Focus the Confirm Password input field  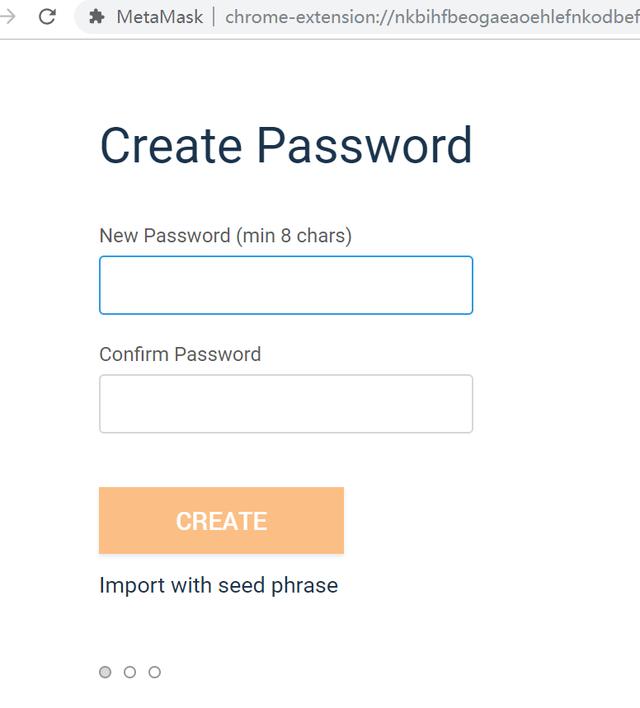286,404
